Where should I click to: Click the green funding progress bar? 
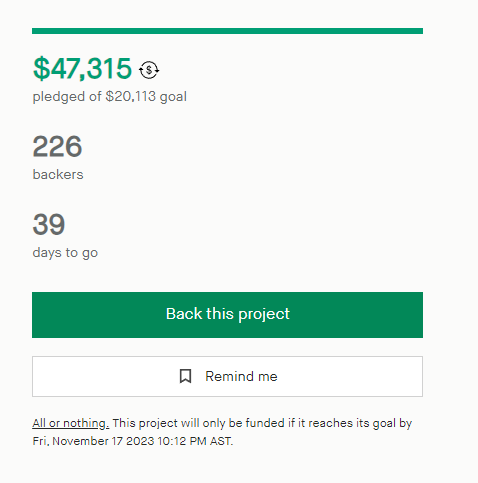[227, 31]
